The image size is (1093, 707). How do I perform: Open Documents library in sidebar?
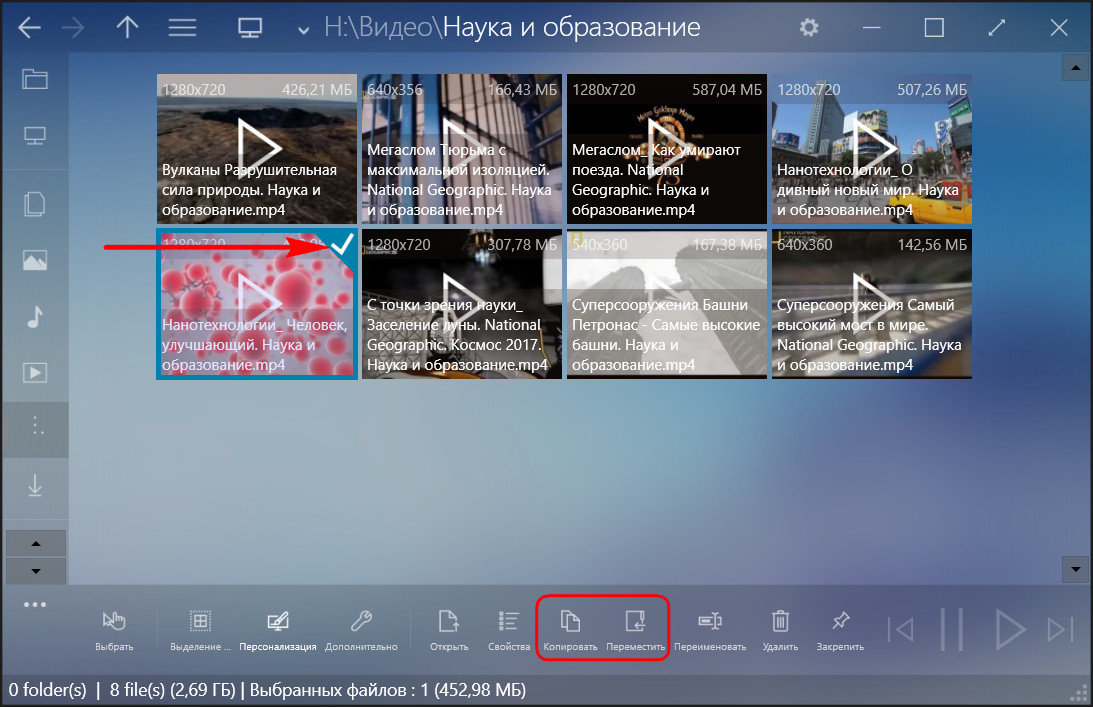pos(35,204)
